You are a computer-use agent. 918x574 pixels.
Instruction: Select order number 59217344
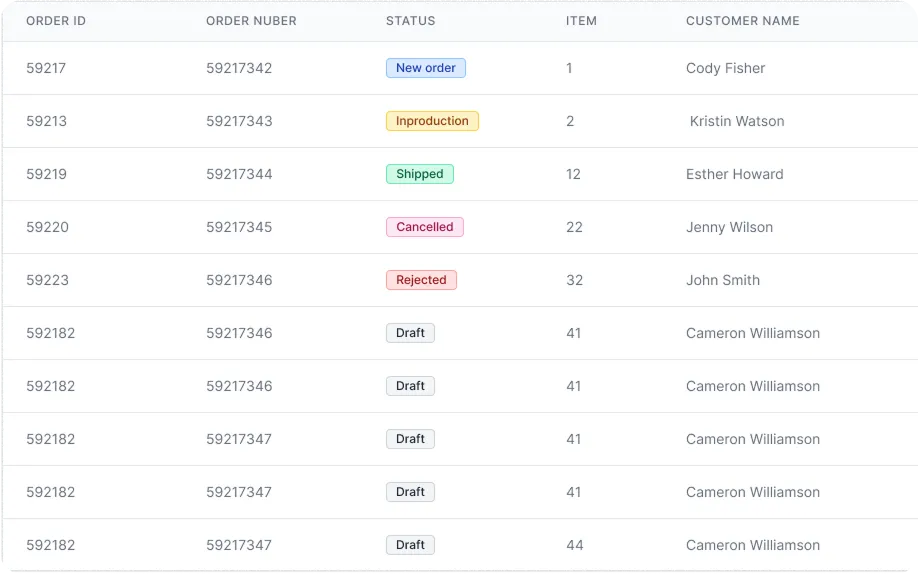tap(239, 174)
